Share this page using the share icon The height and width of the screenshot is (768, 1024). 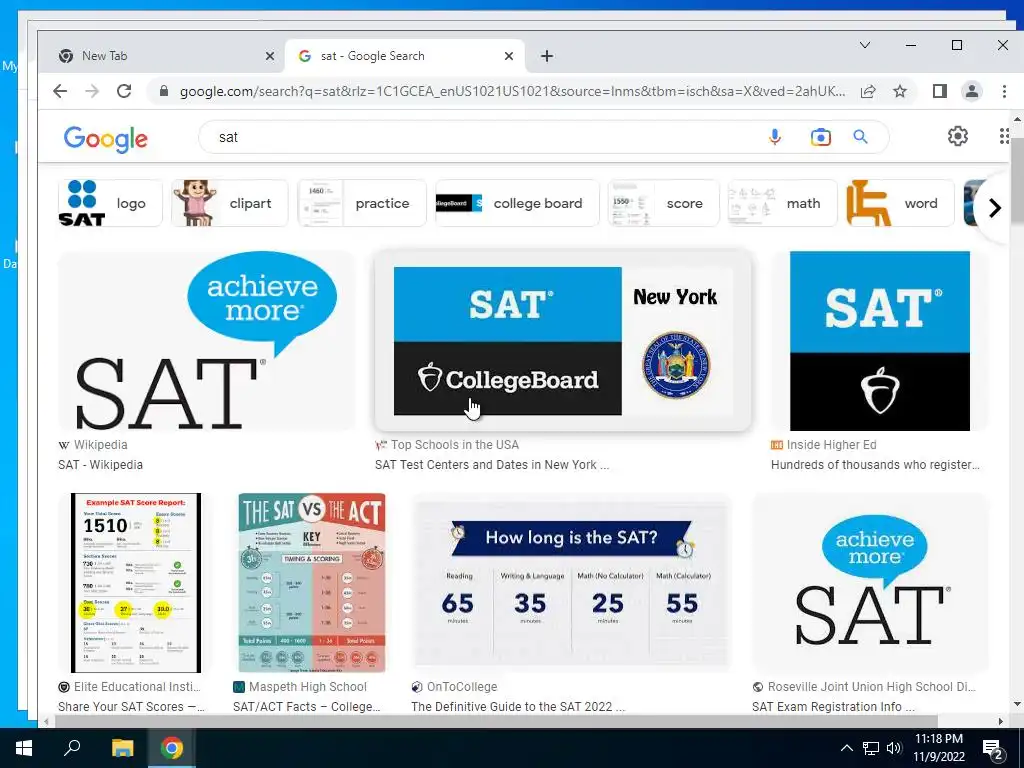(868, 91)
